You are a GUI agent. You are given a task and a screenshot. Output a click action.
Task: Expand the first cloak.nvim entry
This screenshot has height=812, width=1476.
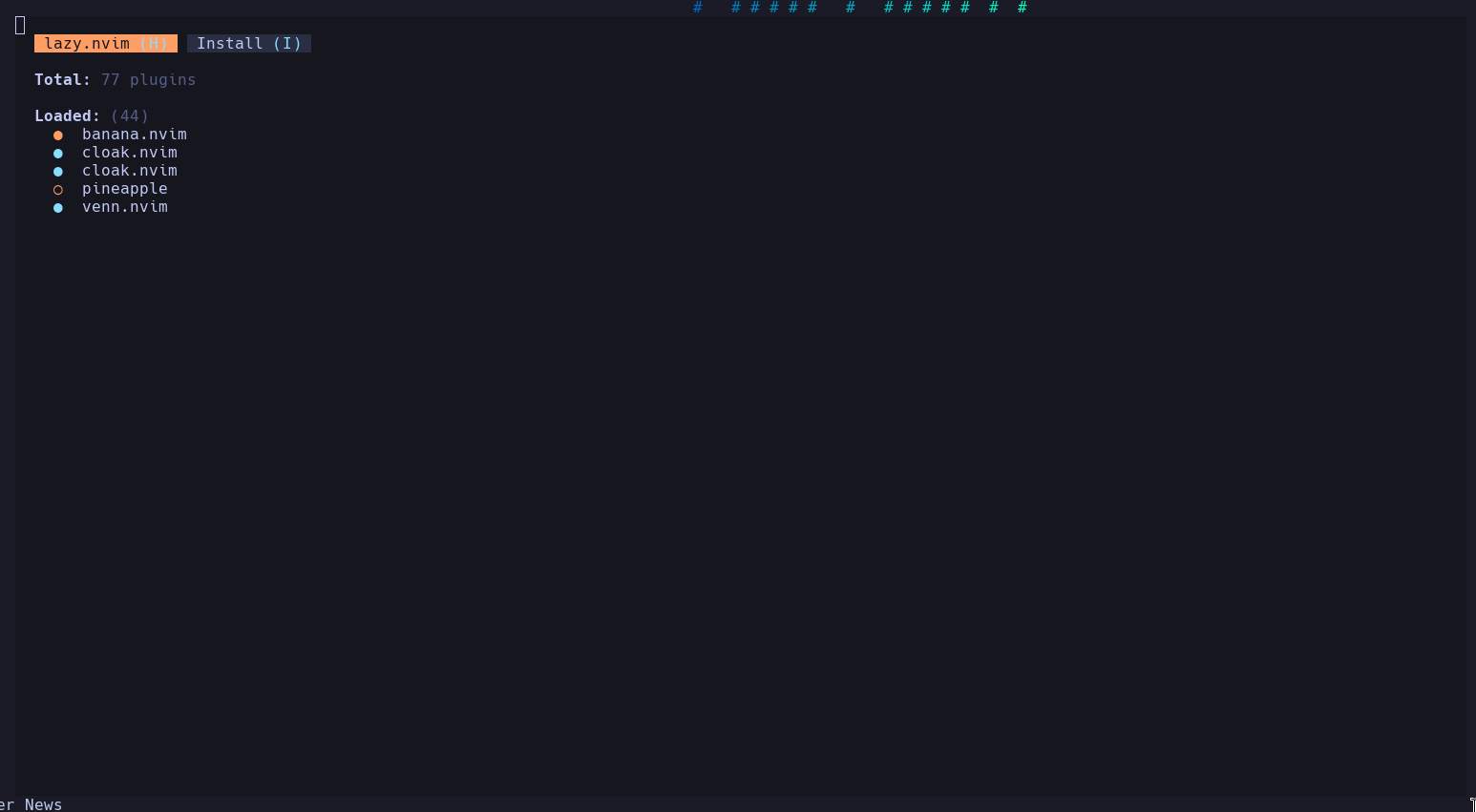pyautogui.click(x=130, y=153)
